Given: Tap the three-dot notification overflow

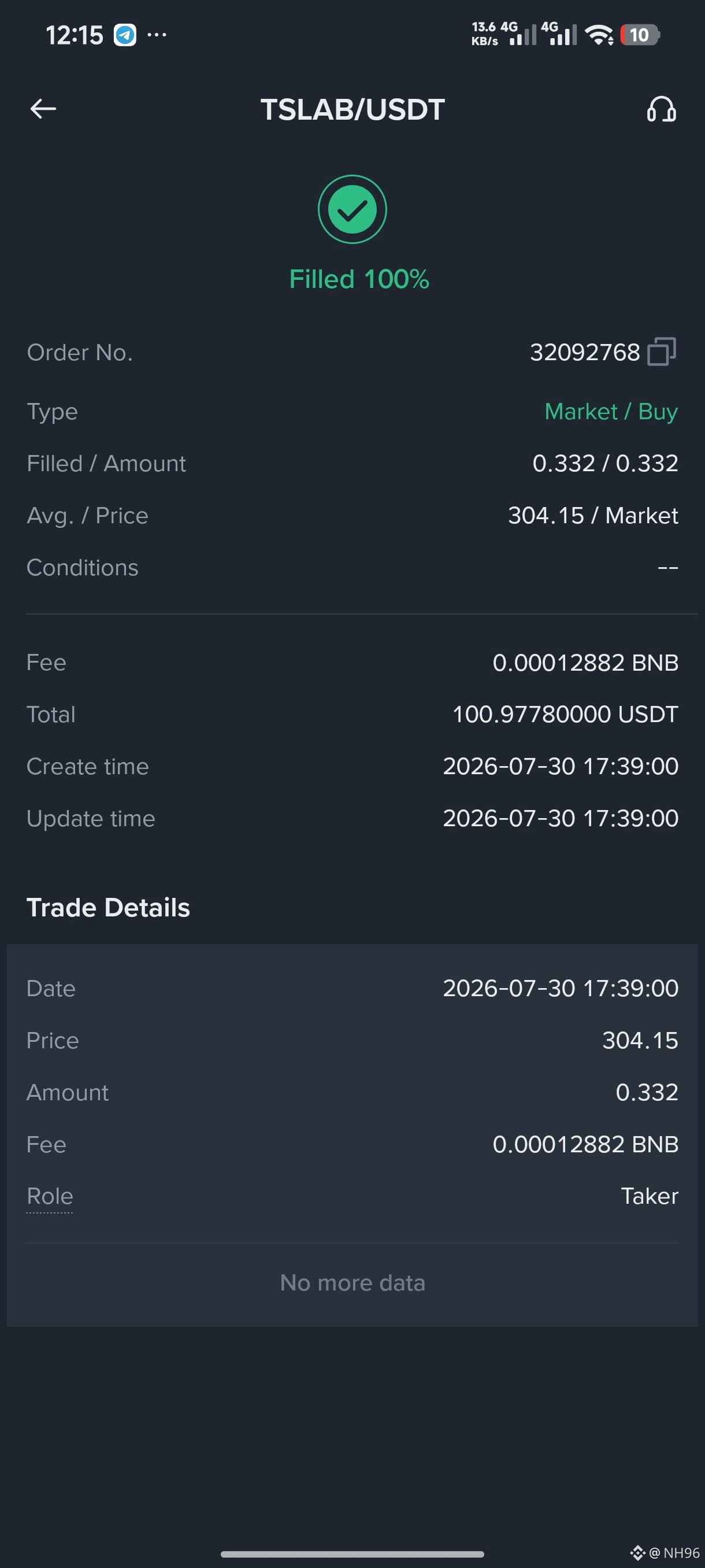Looking at the screenshot, I should click(157, 35).
